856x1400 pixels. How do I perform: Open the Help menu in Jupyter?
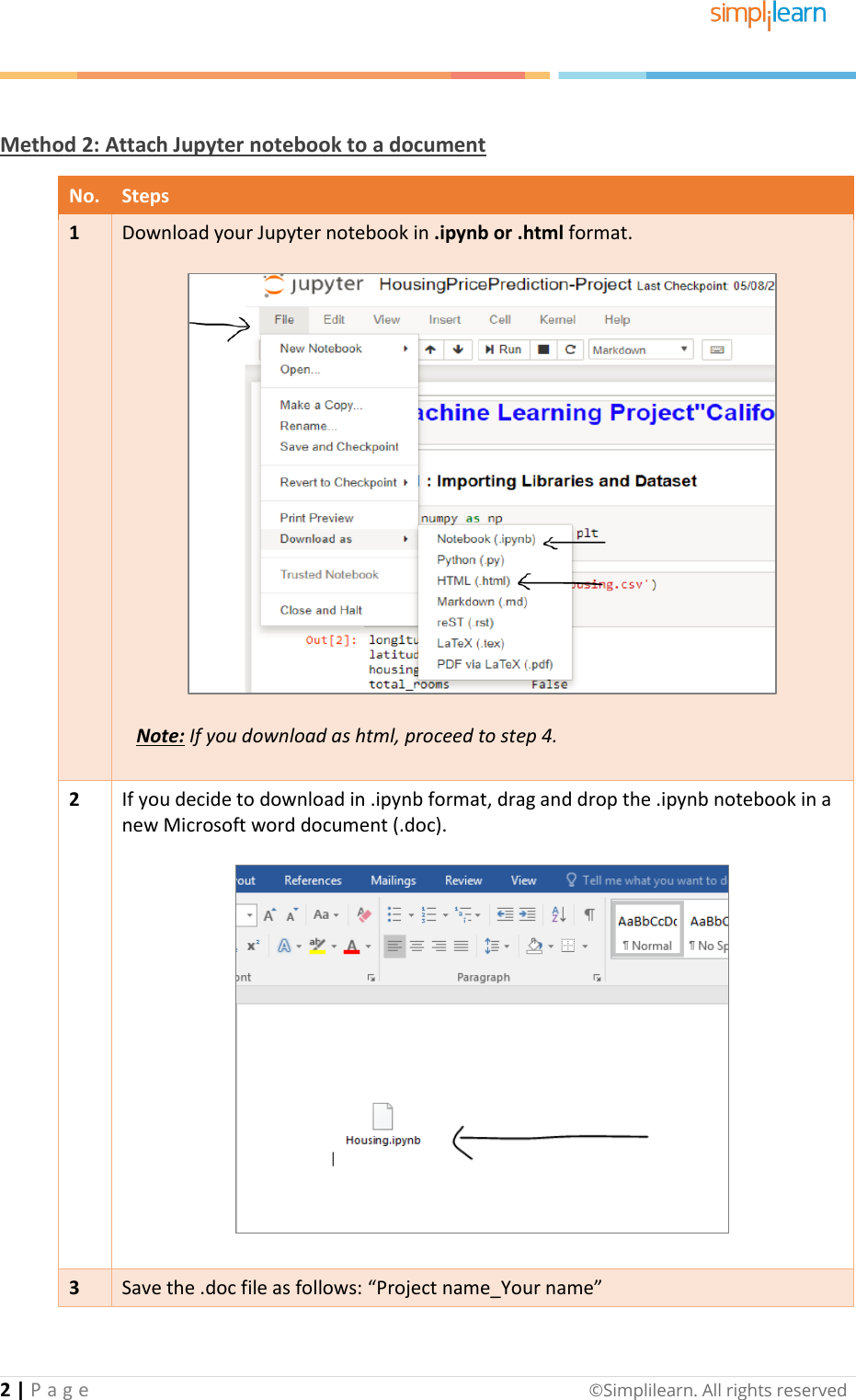[x=617, y=319]
